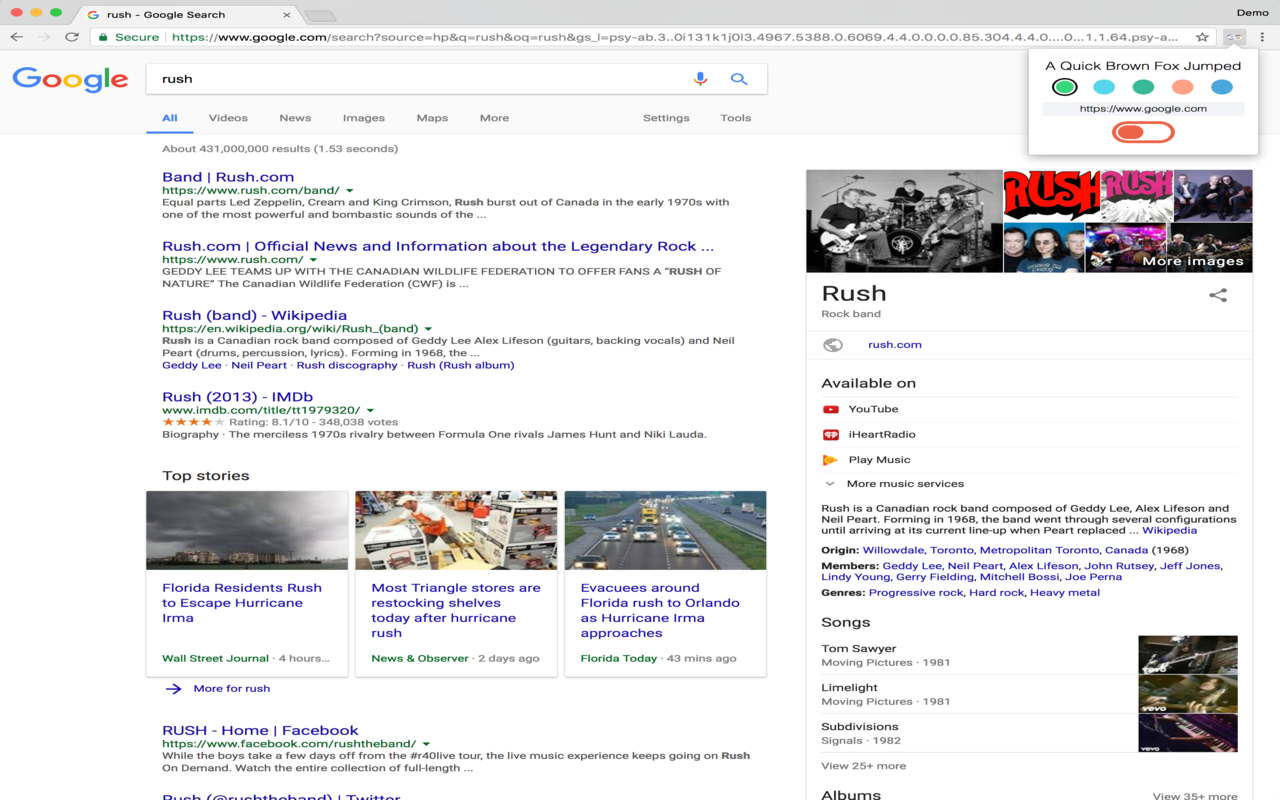The width and height of the screenshot is (1280, 800).
Task: Reload the page with refresh icon
Action: pos(72,37)
